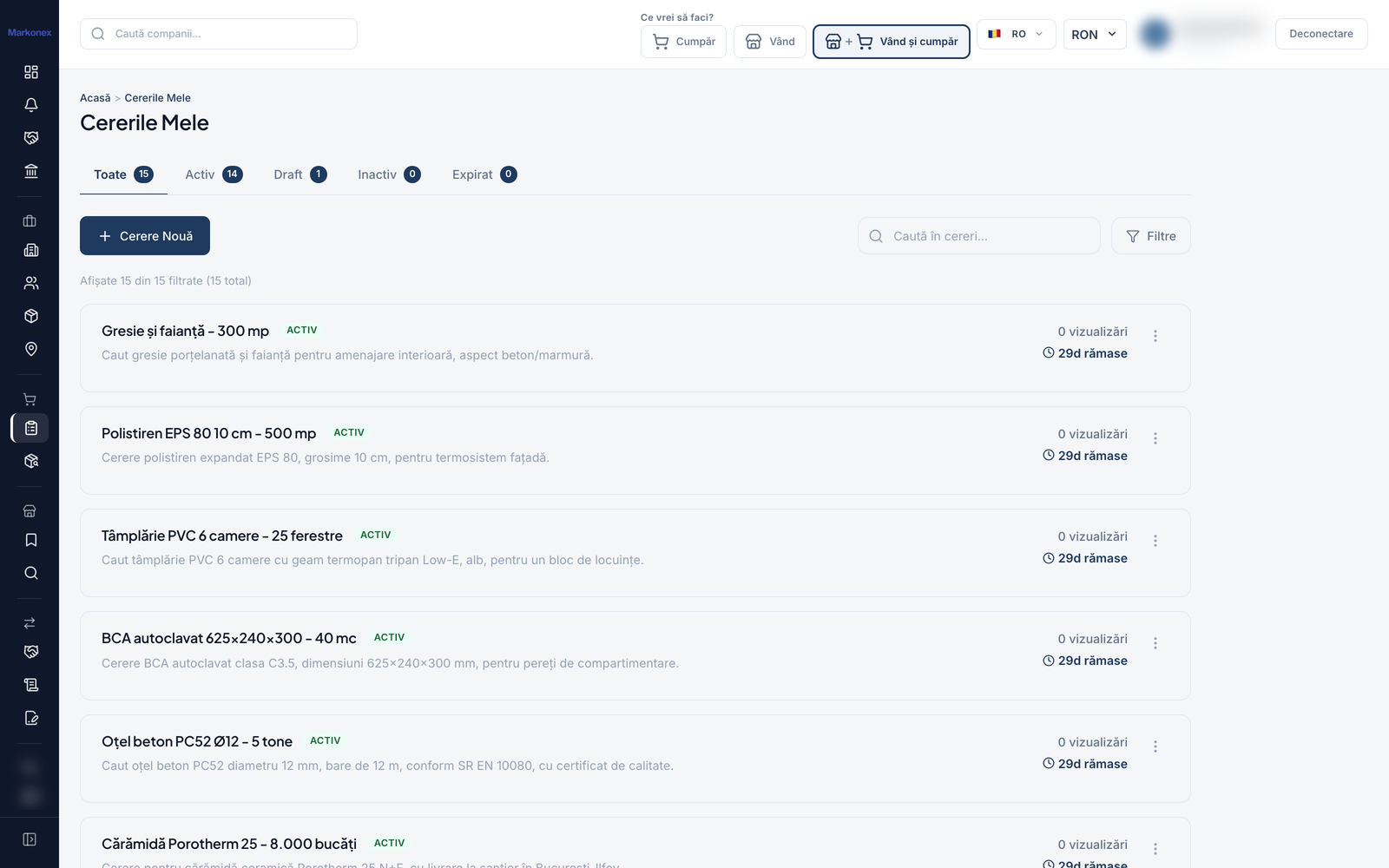Open the RO language dropdown
This screenshot has width=1389, height=868.
point(1017,34)
